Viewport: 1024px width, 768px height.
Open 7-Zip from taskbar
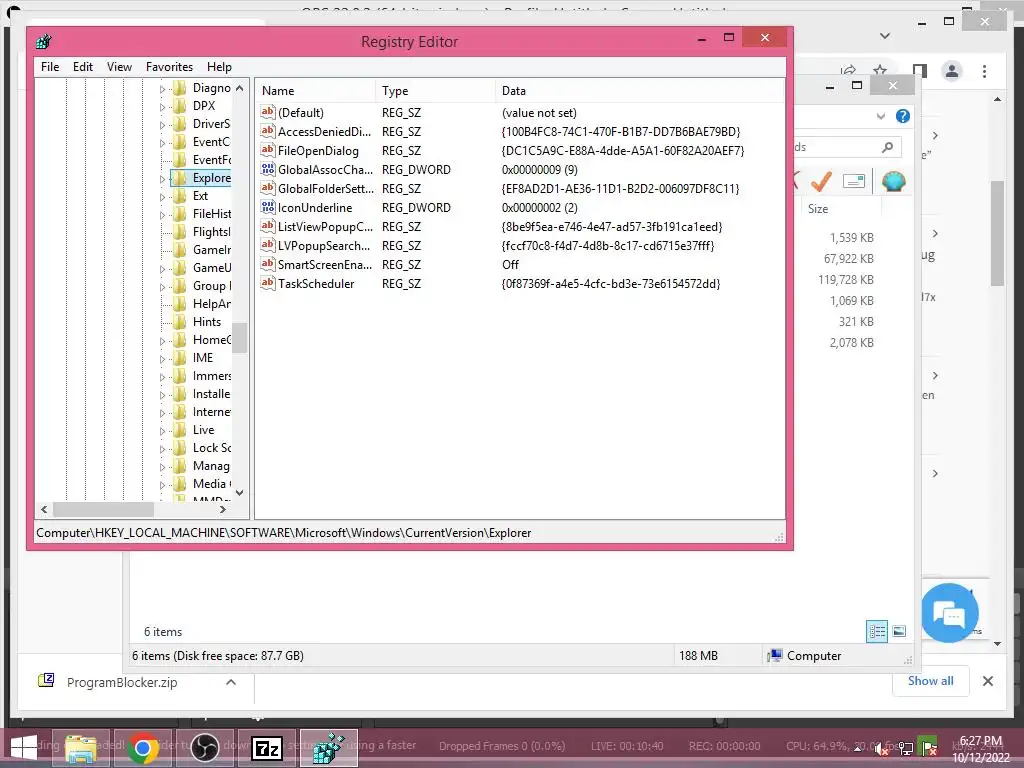click(x=267, y=748)
